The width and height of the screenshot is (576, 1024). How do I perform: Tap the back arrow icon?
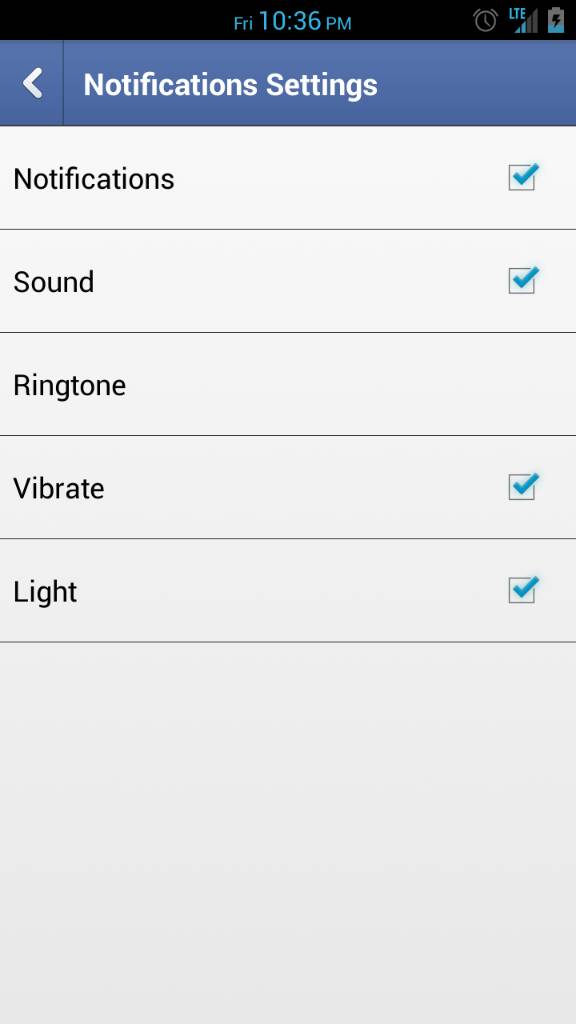[32, 84]
